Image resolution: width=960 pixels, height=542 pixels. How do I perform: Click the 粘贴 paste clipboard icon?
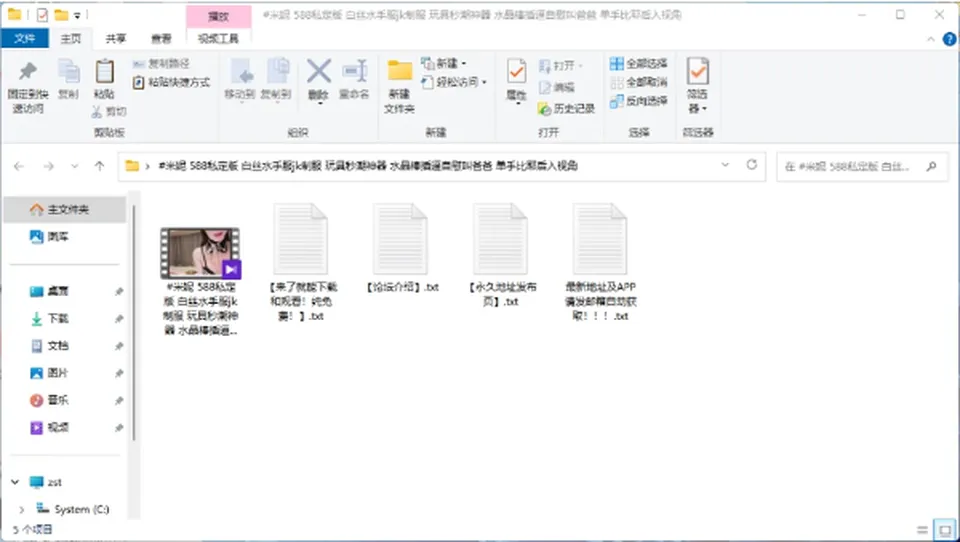click(x=104, y=72)
